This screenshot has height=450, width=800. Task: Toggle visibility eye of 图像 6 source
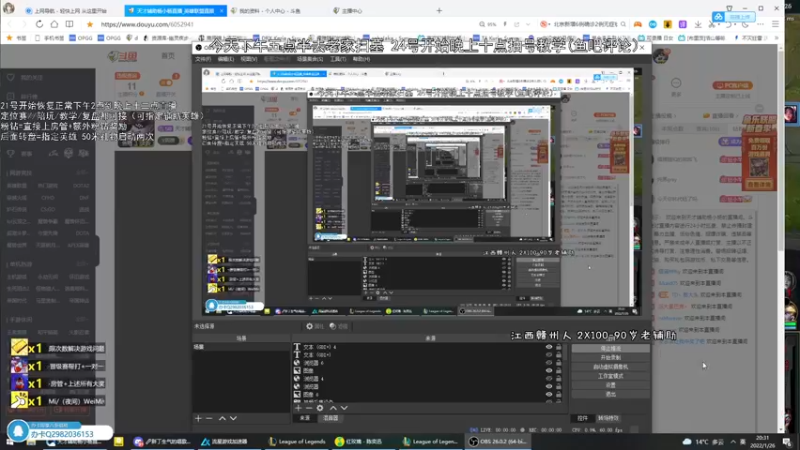click(549, 394)
